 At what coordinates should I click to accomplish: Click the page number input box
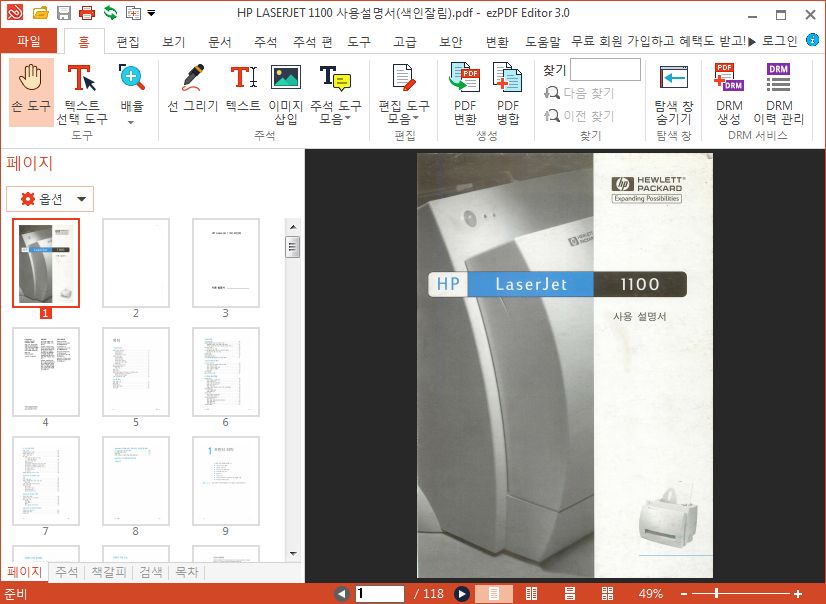[379, 594]
